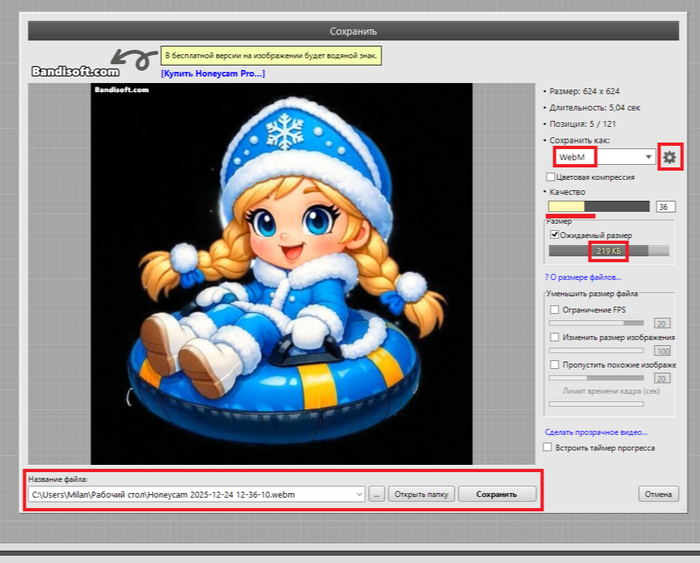Click the quality value field showing 36
Viewport: 700px width, 563px height.
(665, 207)
